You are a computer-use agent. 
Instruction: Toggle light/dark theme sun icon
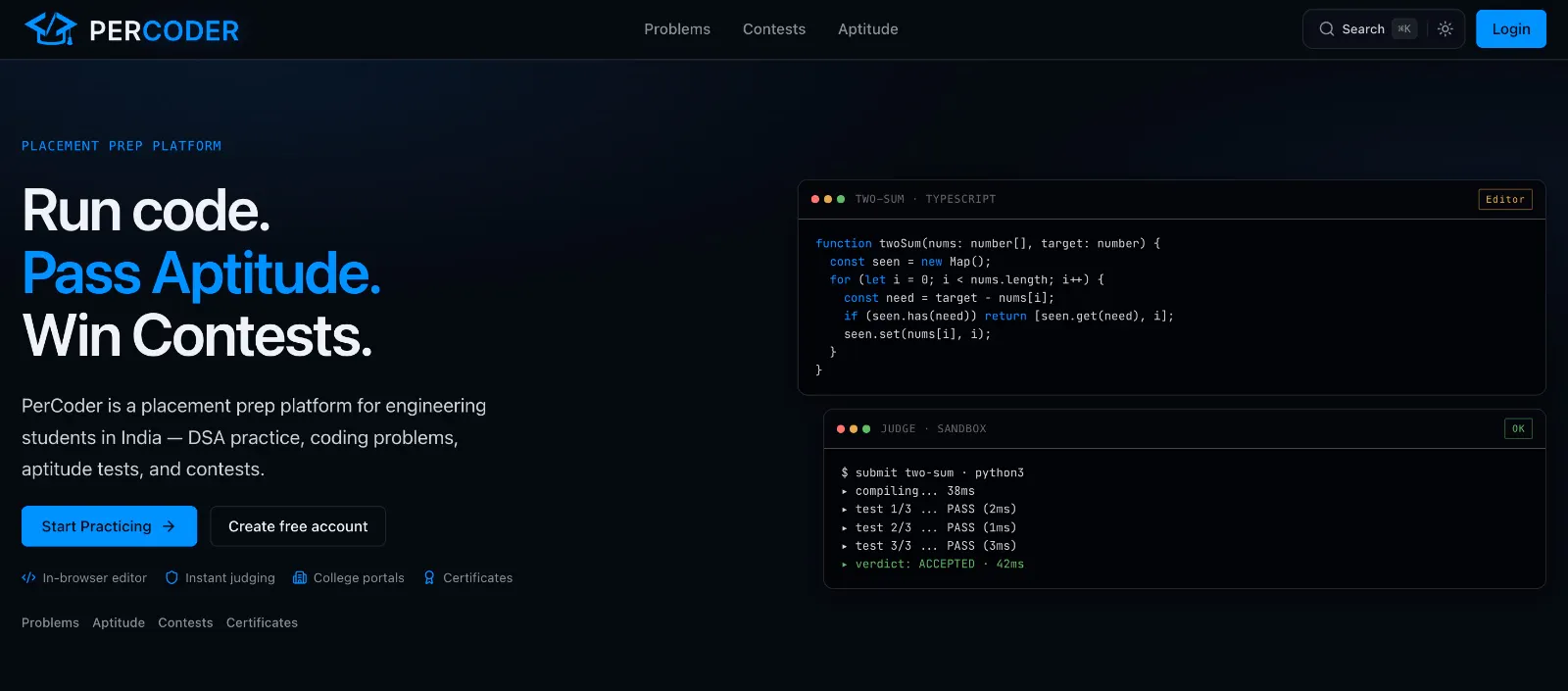[x=1445, y=29]
